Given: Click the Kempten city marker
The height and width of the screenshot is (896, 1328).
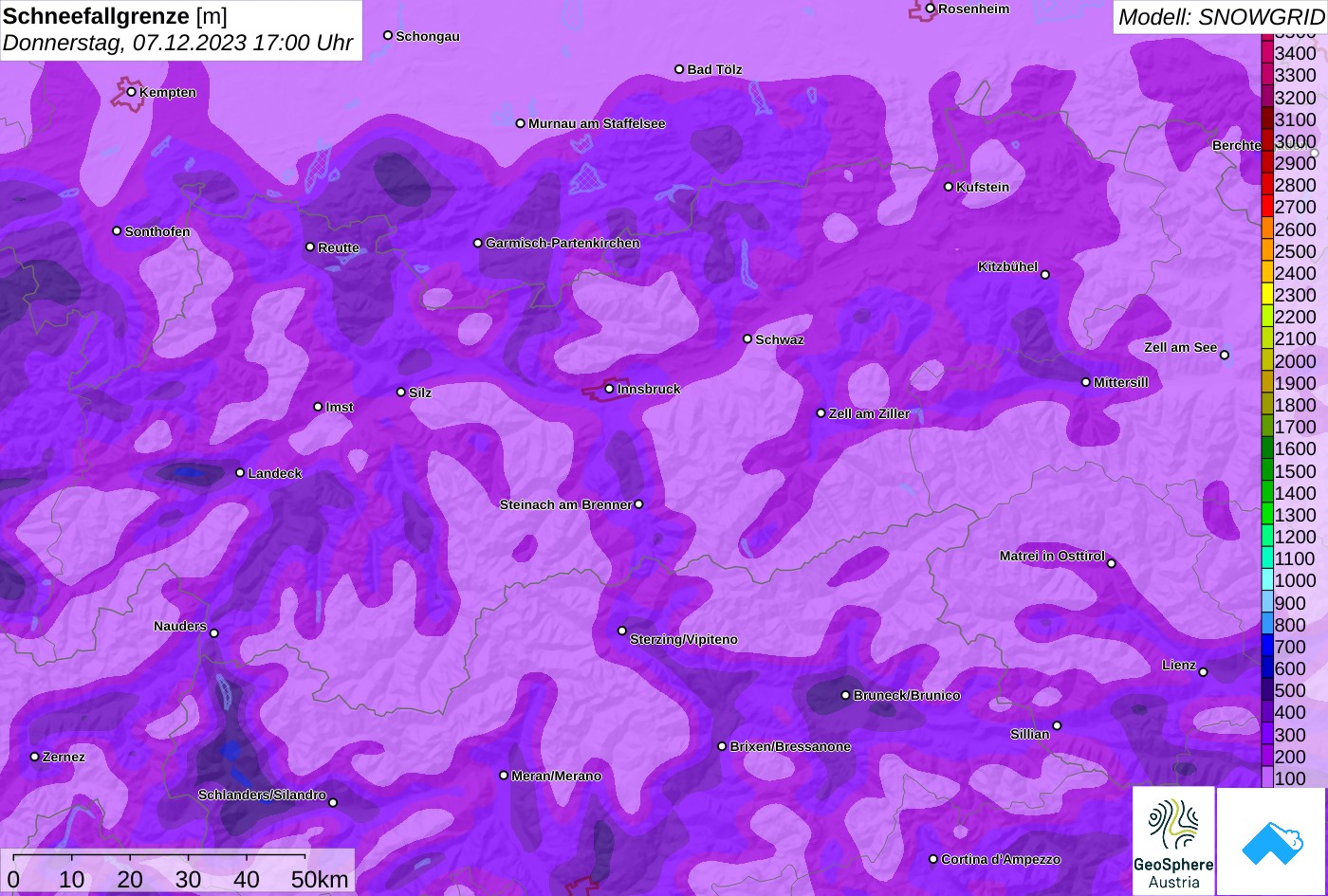Looking at the screenshot, I should pos(132,92).
